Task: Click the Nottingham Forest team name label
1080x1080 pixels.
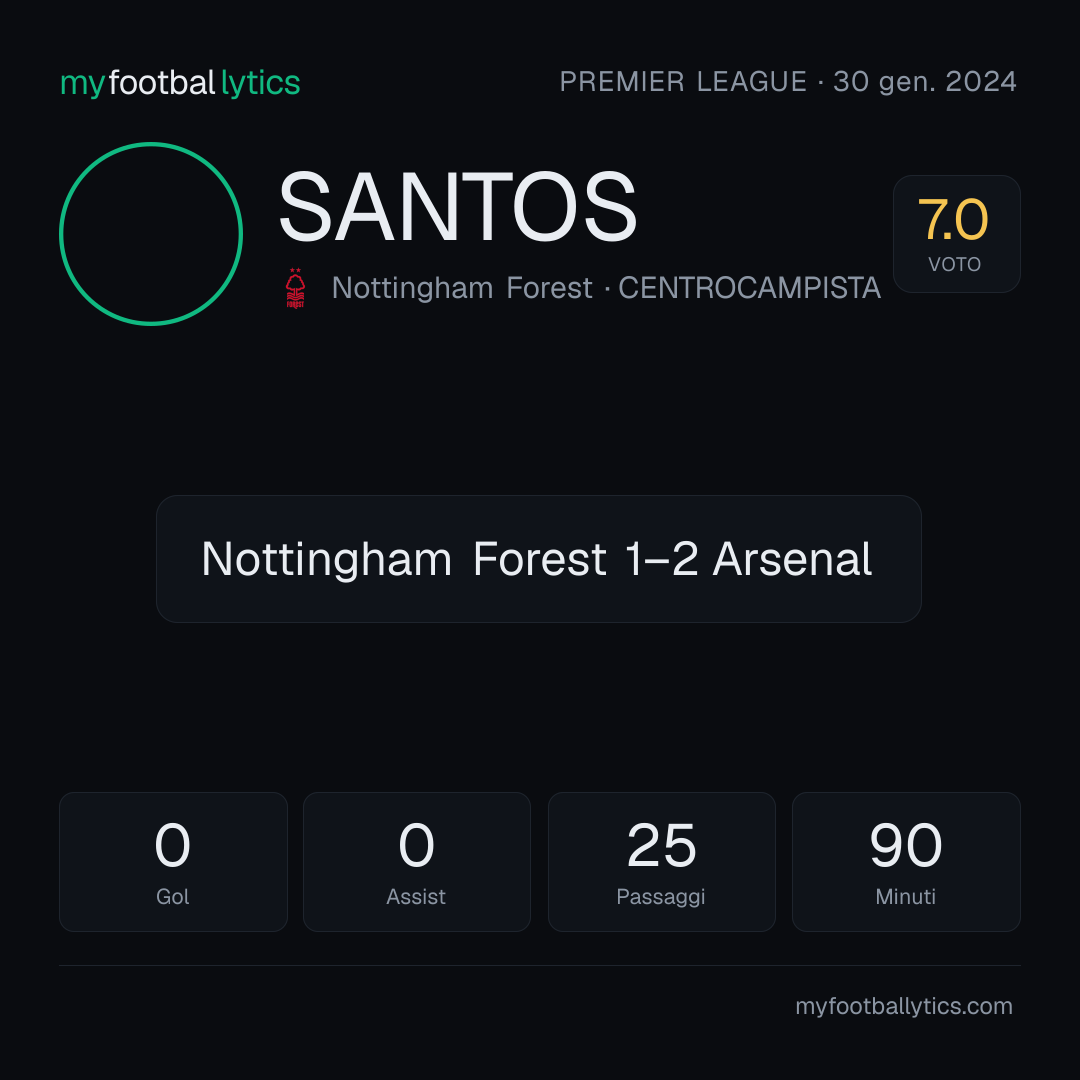Action: 462,288
